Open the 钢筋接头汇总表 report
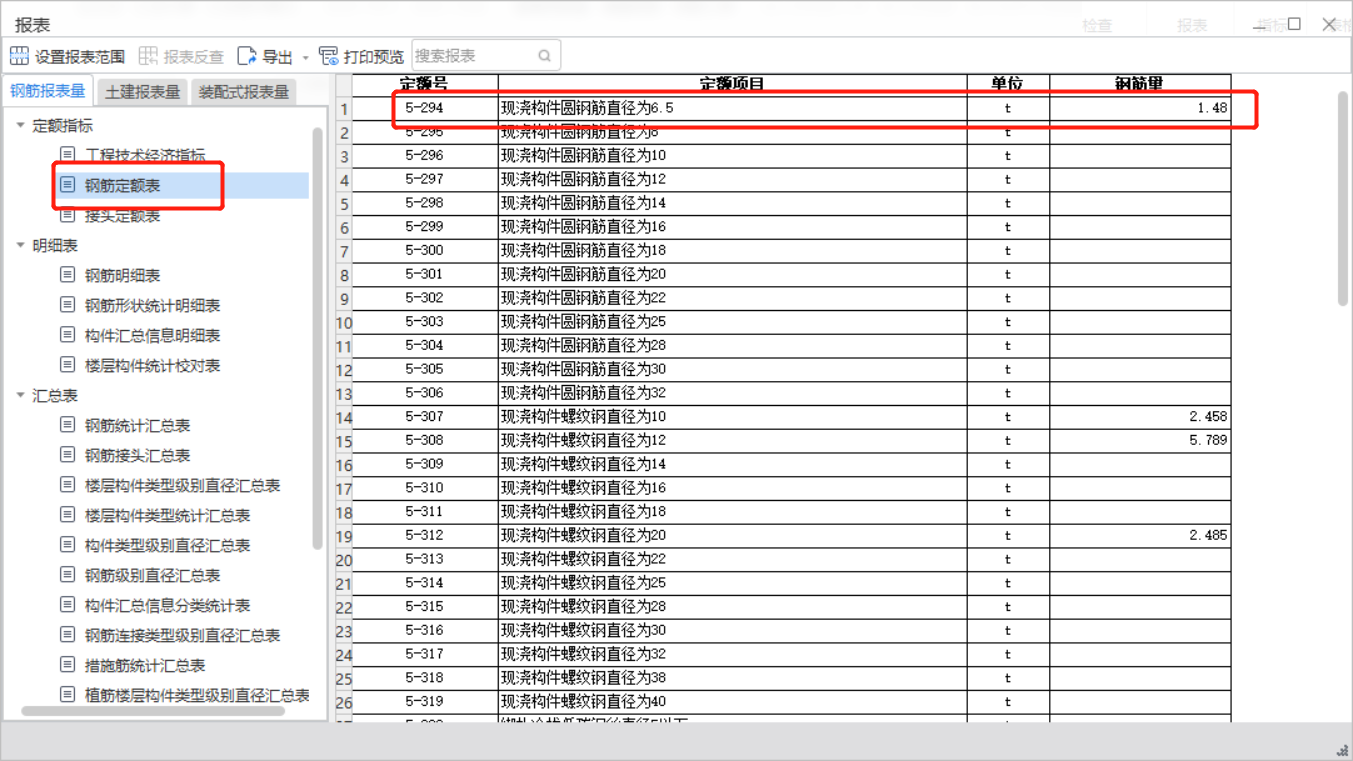This screenshot has width=1353, height=761. point(137,455)
